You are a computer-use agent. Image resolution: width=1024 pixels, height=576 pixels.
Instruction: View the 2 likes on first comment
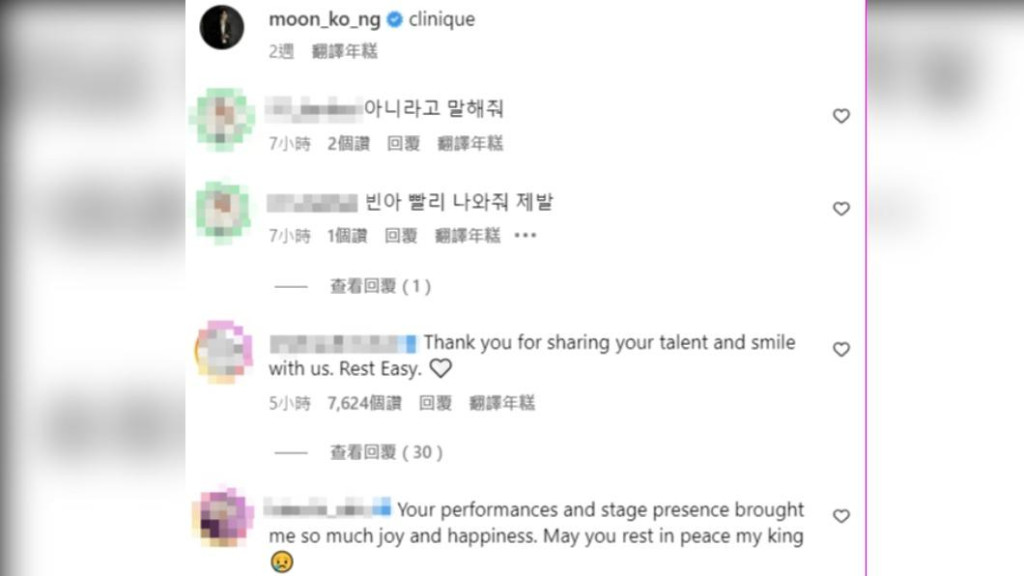coord(348,144)
